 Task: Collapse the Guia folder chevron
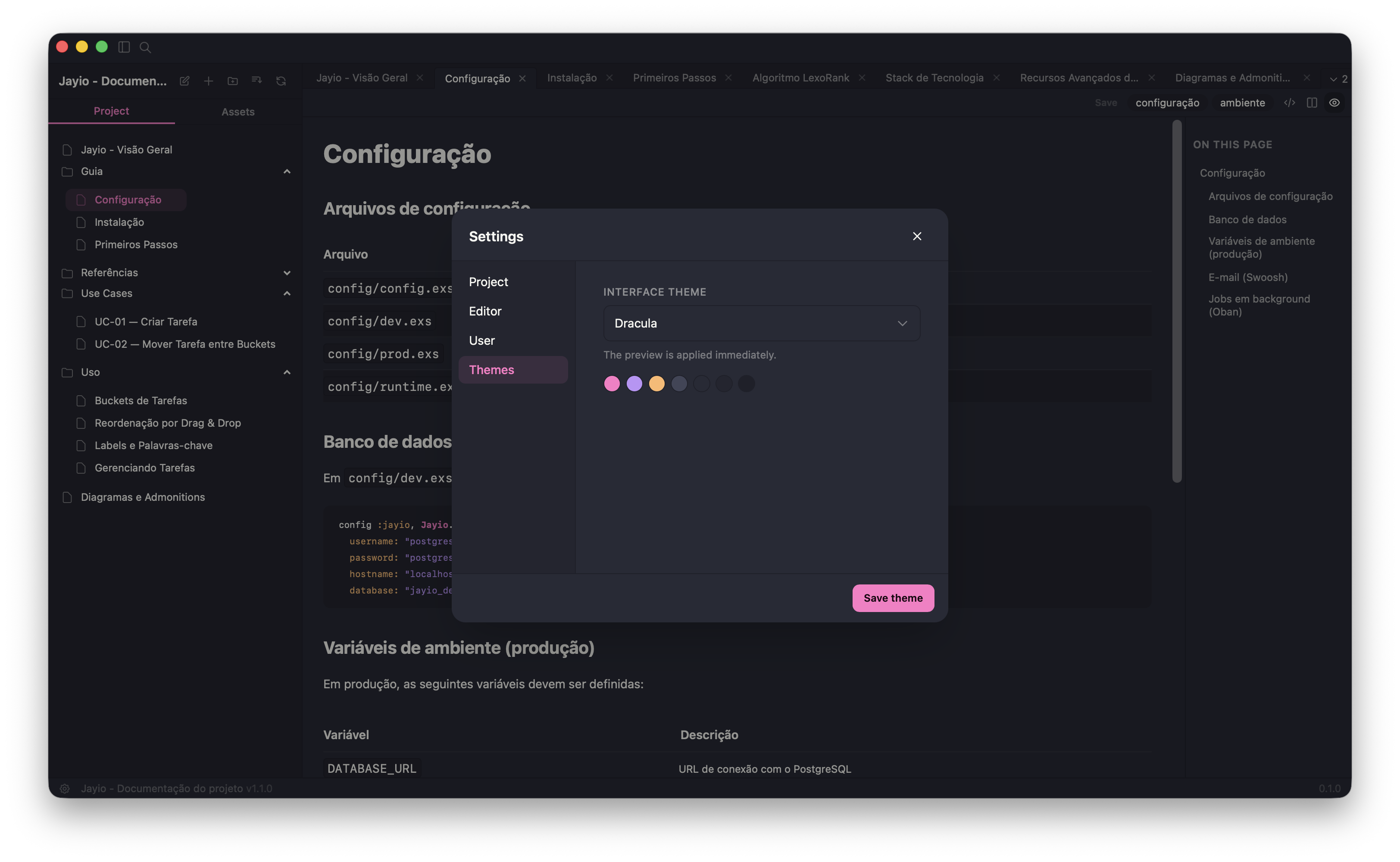click(287, 172)
